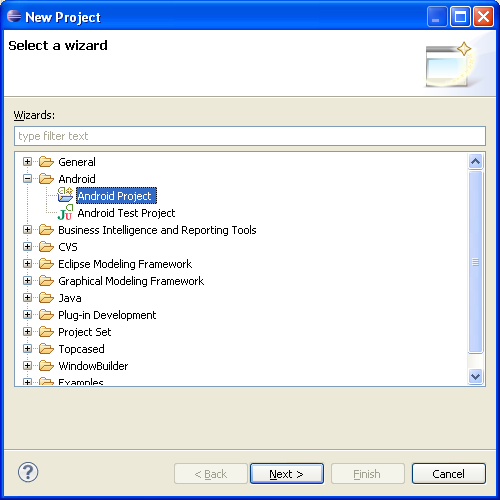Select Android Test Project entry
500x500 pixels.
pos(126,213)
